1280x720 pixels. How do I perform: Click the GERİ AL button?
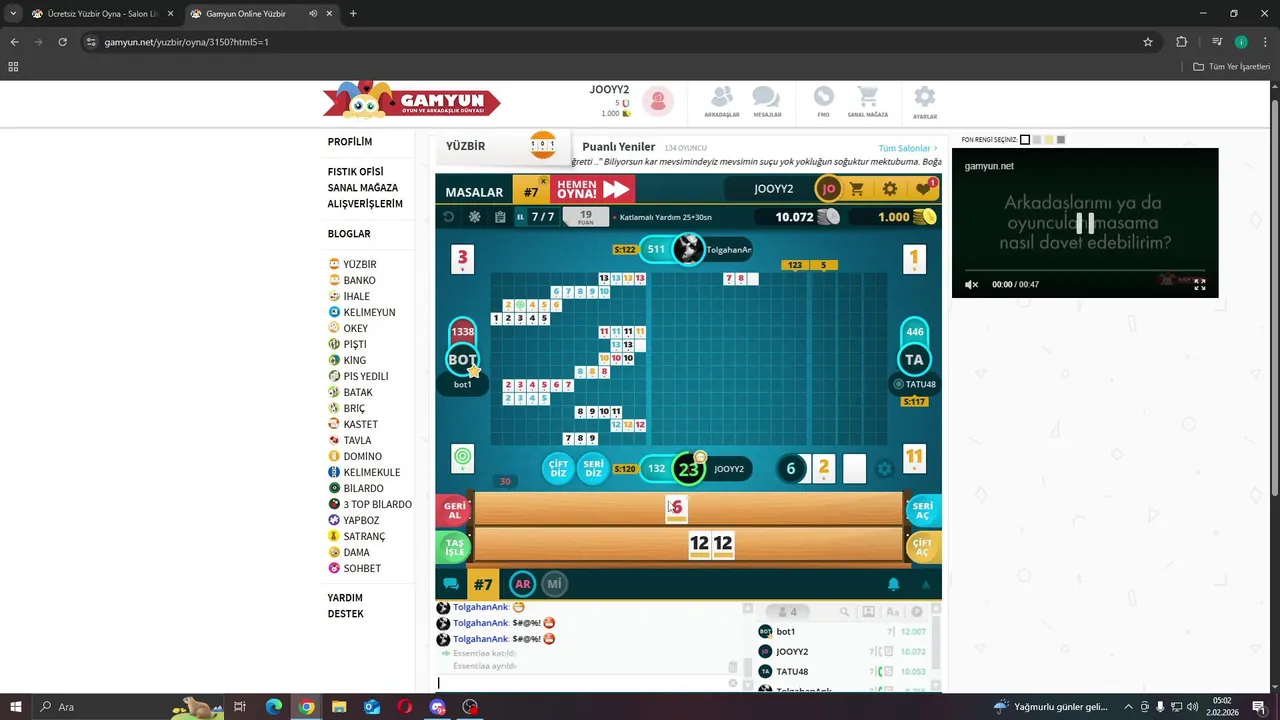[x=455, y=510]
